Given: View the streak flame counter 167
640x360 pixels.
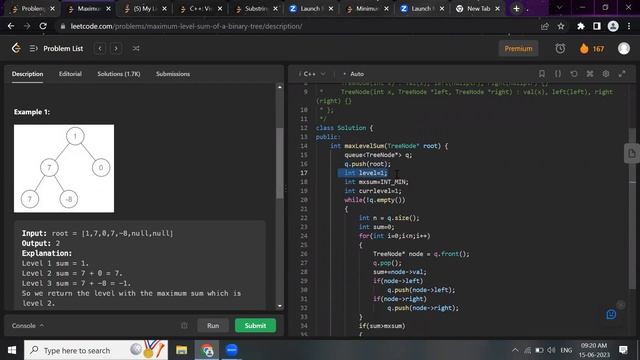Looking at the screenshot, I should [x=592, y=49].
